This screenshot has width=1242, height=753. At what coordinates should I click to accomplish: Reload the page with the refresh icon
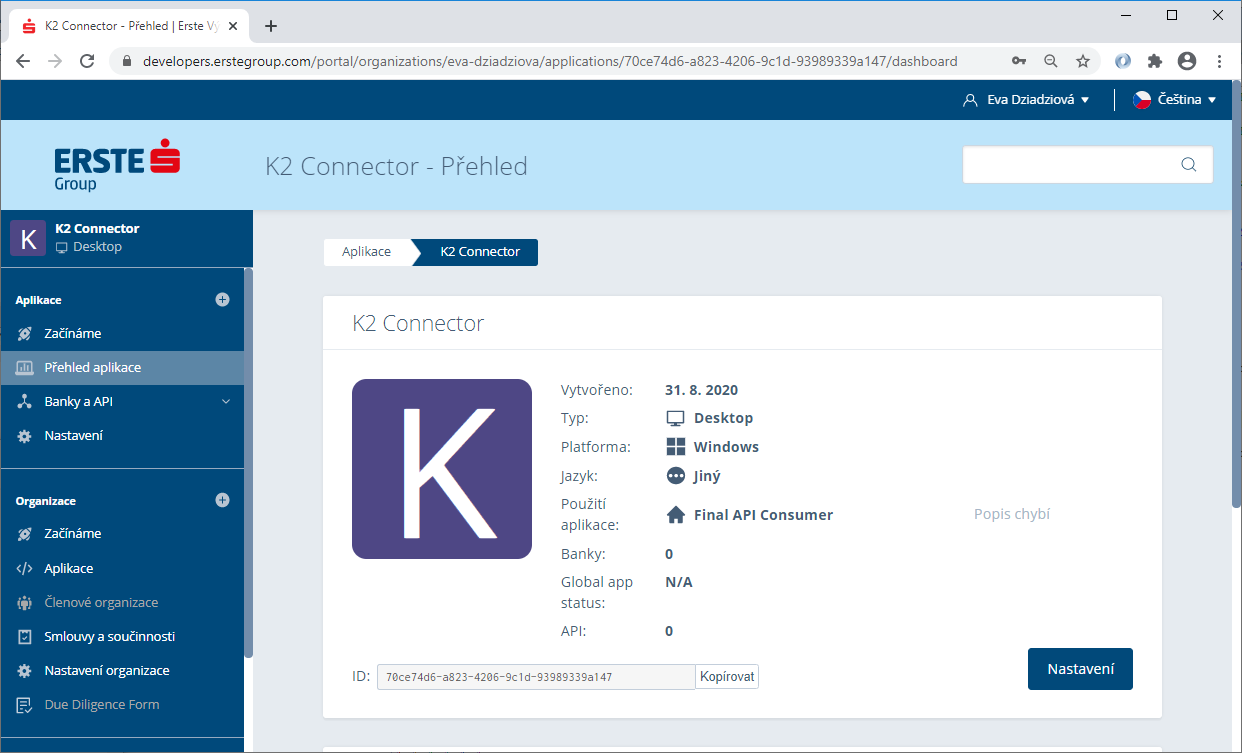(x=87, y=61)
